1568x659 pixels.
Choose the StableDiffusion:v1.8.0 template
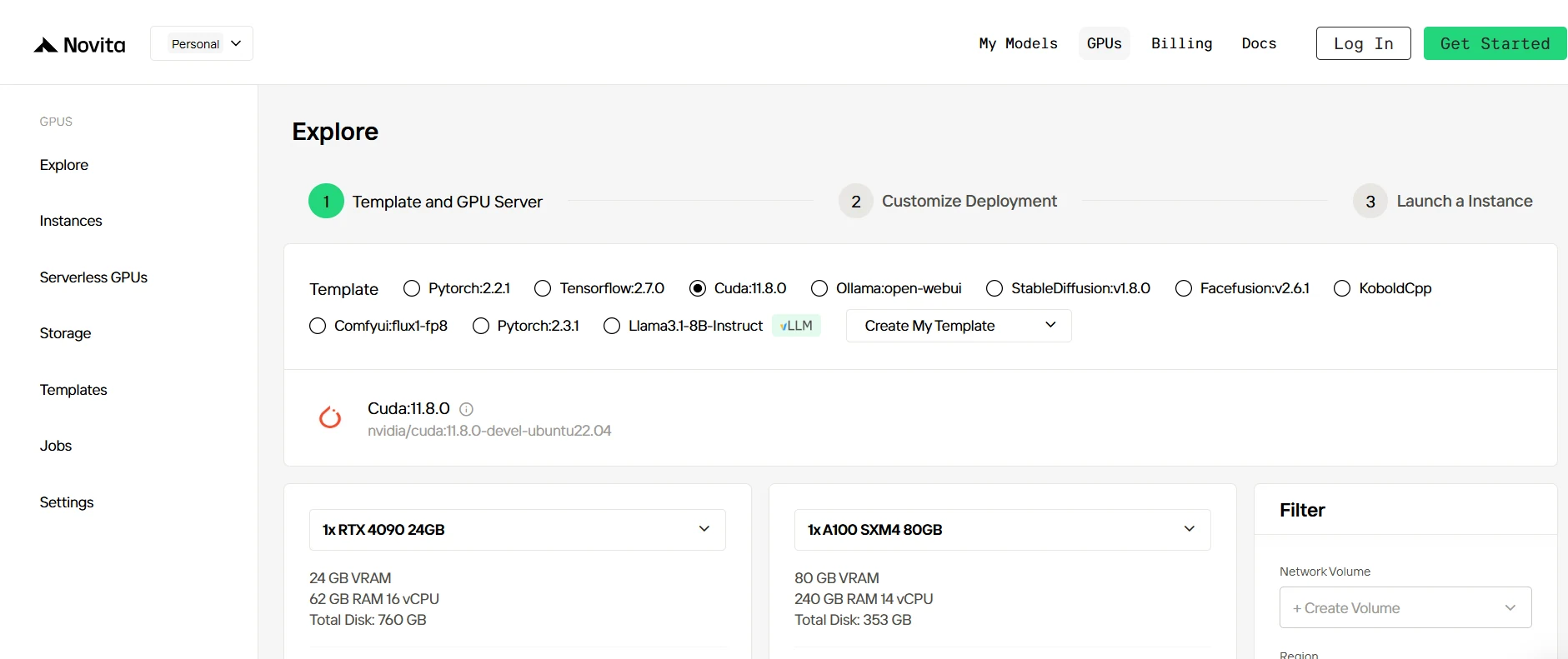[1068, 288]
